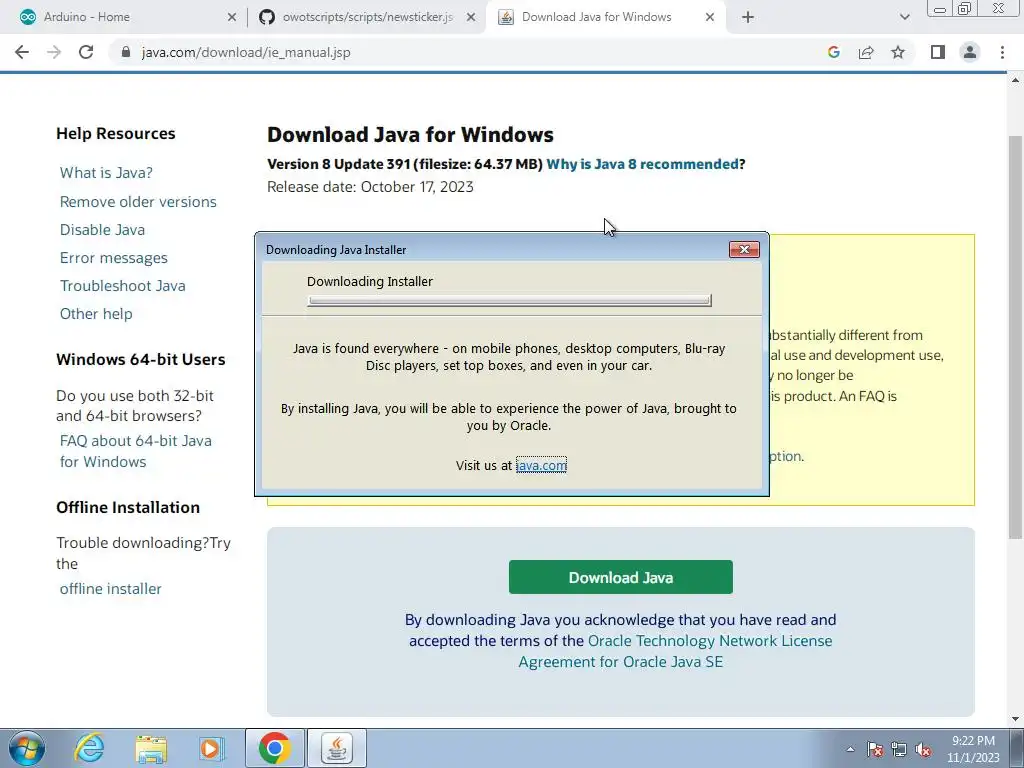Click the scrollbar down arrow

point(1015,719)
